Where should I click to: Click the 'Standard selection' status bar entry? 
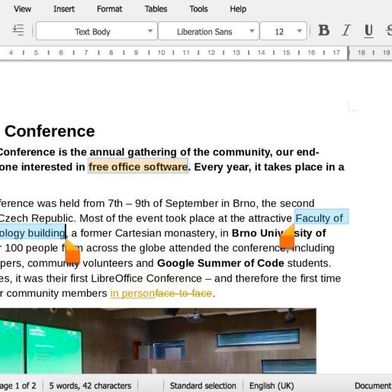click(x=203, y=386)
